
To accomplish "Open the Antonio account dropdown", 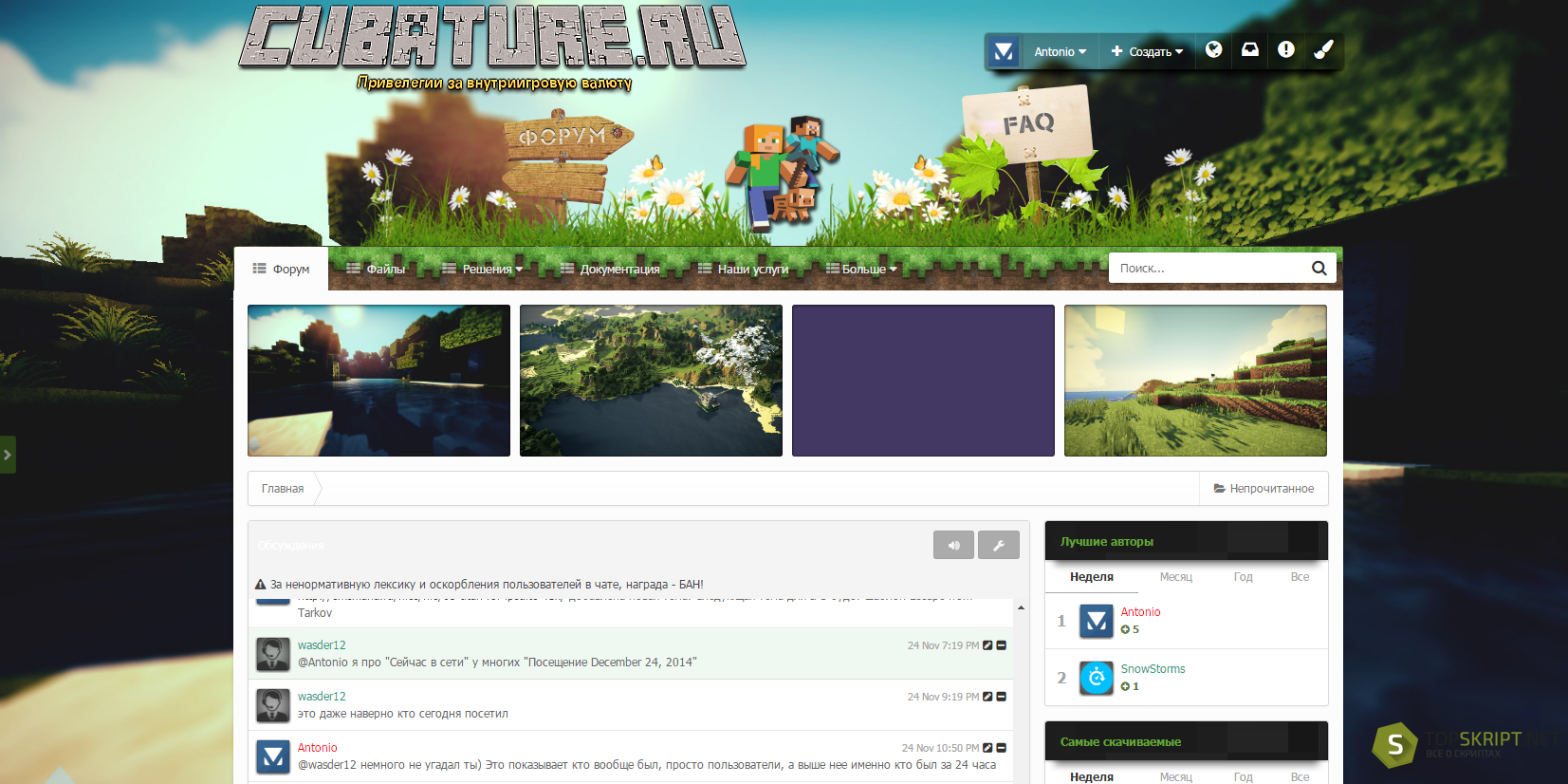I will click(1060, 52).
